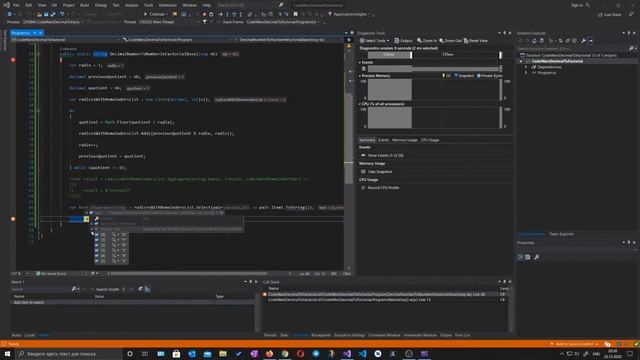Click the code editor horizontal scrollbar
Image resolution: width=640 pixels, height=360 pixels.
(x=189, y=273)
